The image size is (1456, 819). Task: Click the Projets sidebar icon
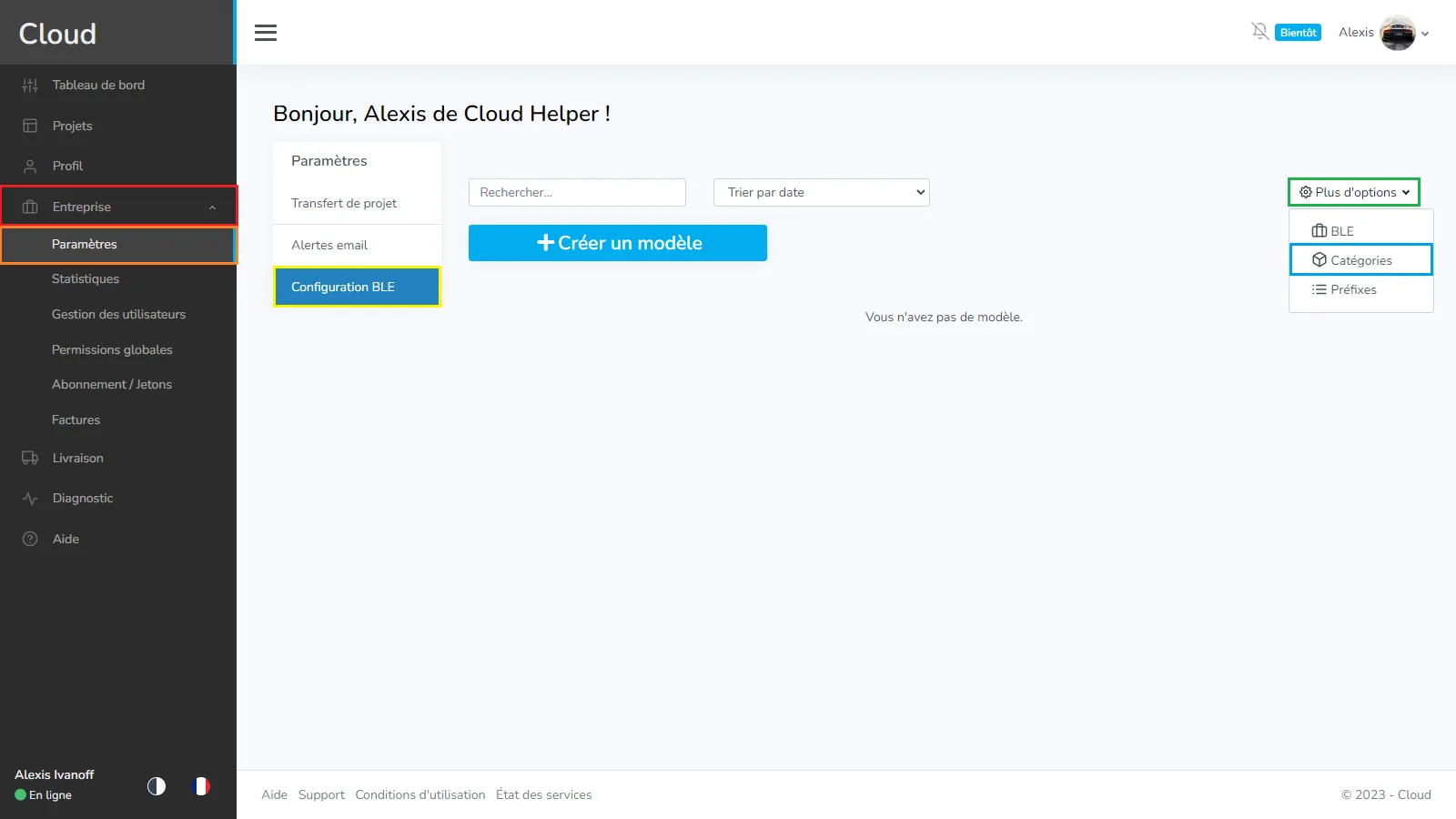pyautogui.click(x=30, y=125)
